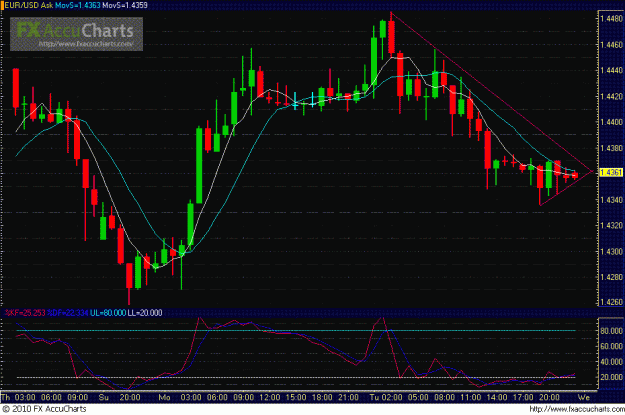Click the 05:00 time axis label

418,397
